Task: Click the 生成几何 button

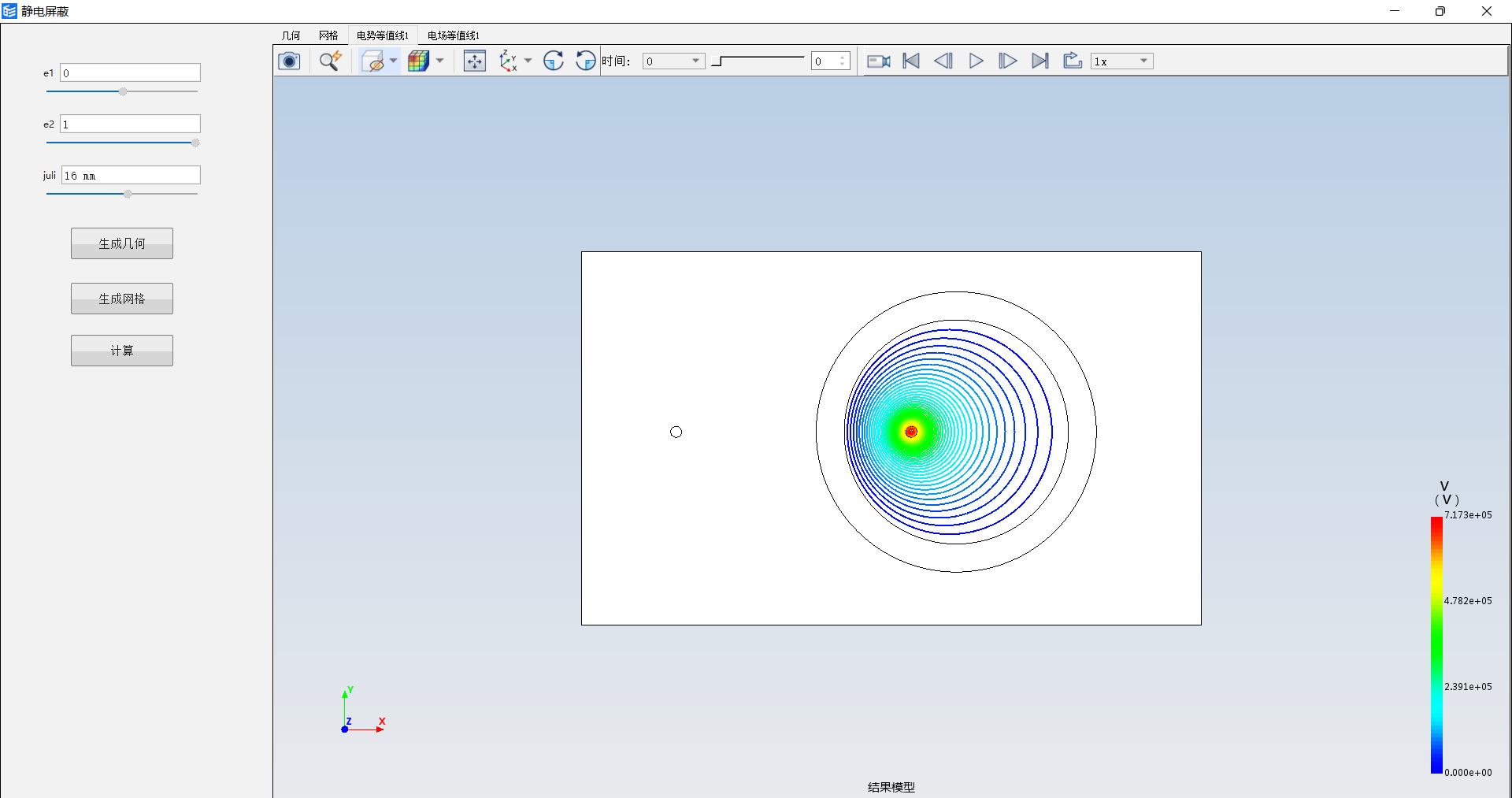Action: coord(122,243)
